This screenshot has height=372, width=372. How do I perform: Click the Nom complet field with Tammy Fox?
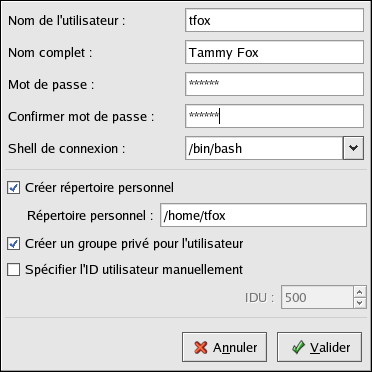[274, 52]
